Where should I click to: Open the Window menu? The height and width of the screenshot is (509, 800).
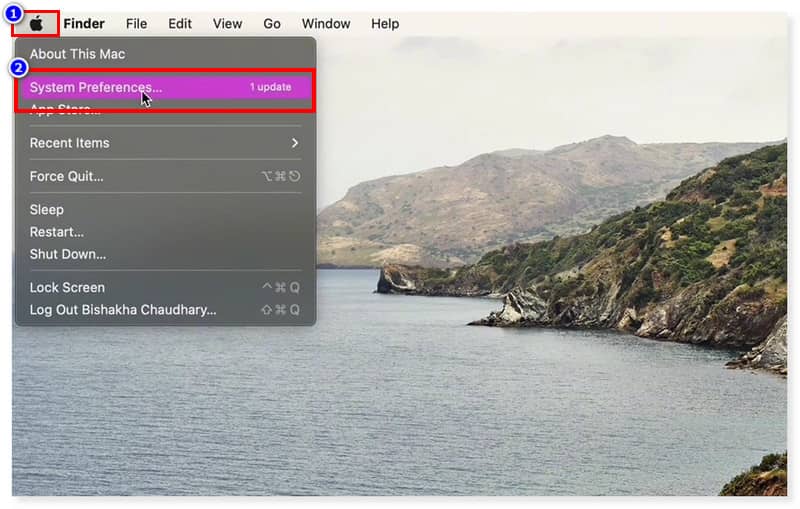(x=326, y=24)
